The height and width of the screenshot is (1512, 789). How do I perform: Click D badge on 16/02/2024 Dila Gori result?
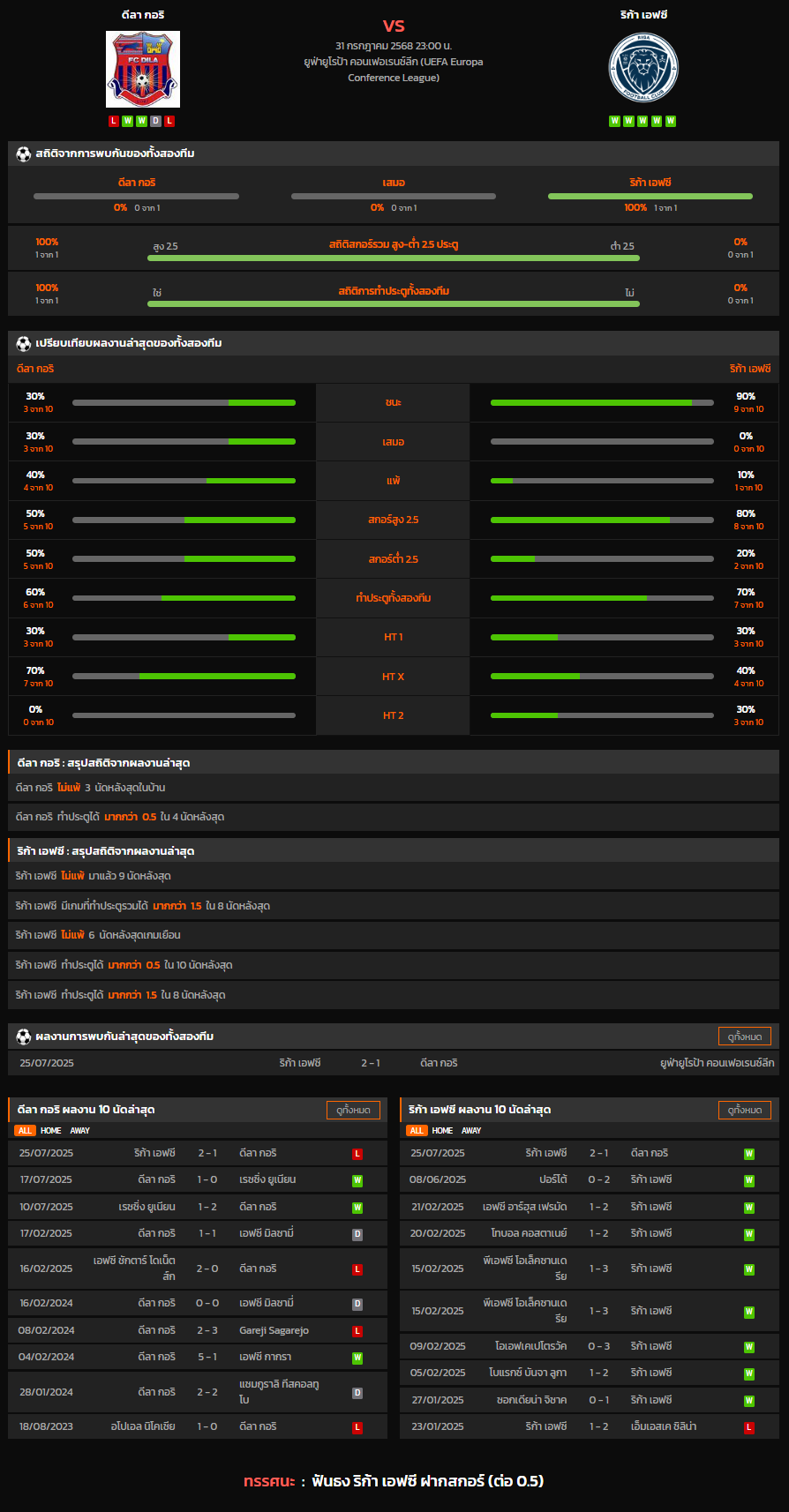pos(357,1304)
